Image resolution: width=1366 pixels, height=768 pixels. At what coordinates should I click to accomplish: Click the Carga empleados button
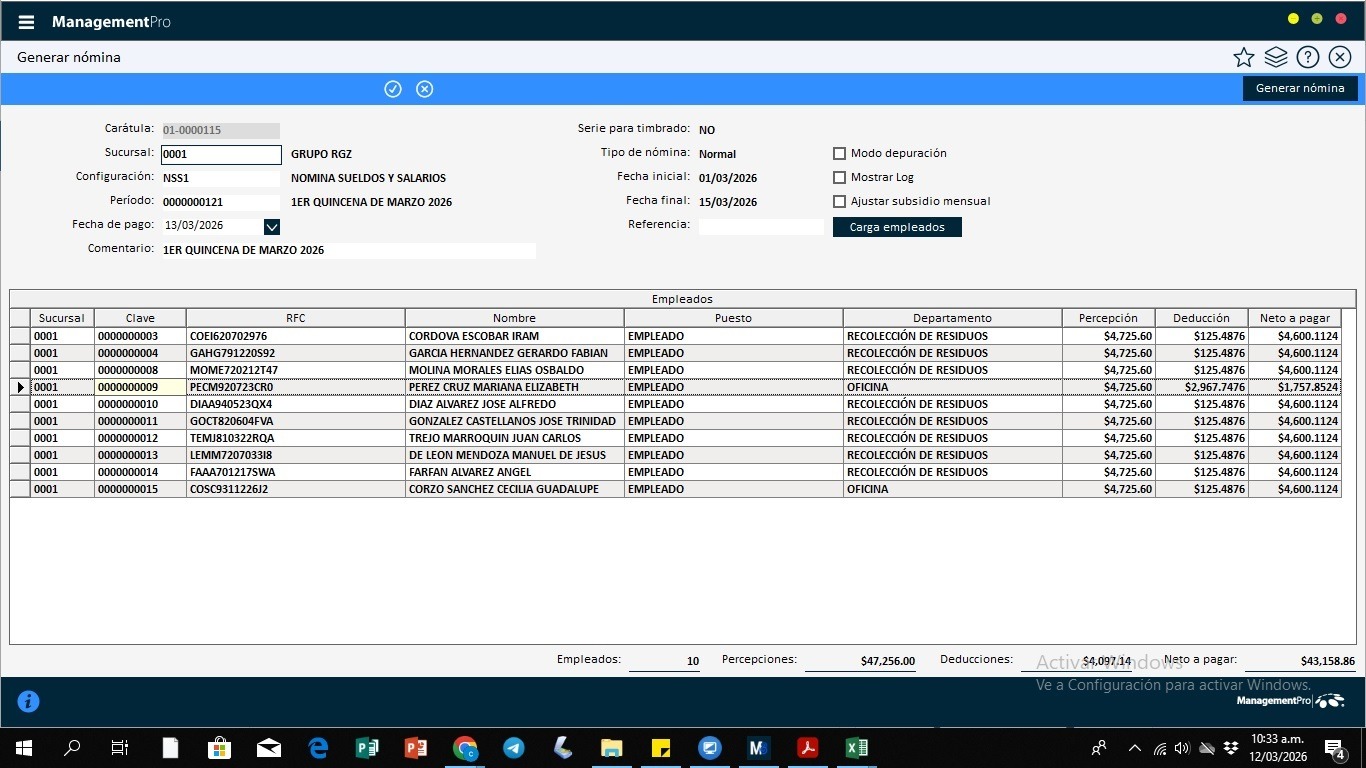point(897,227)
